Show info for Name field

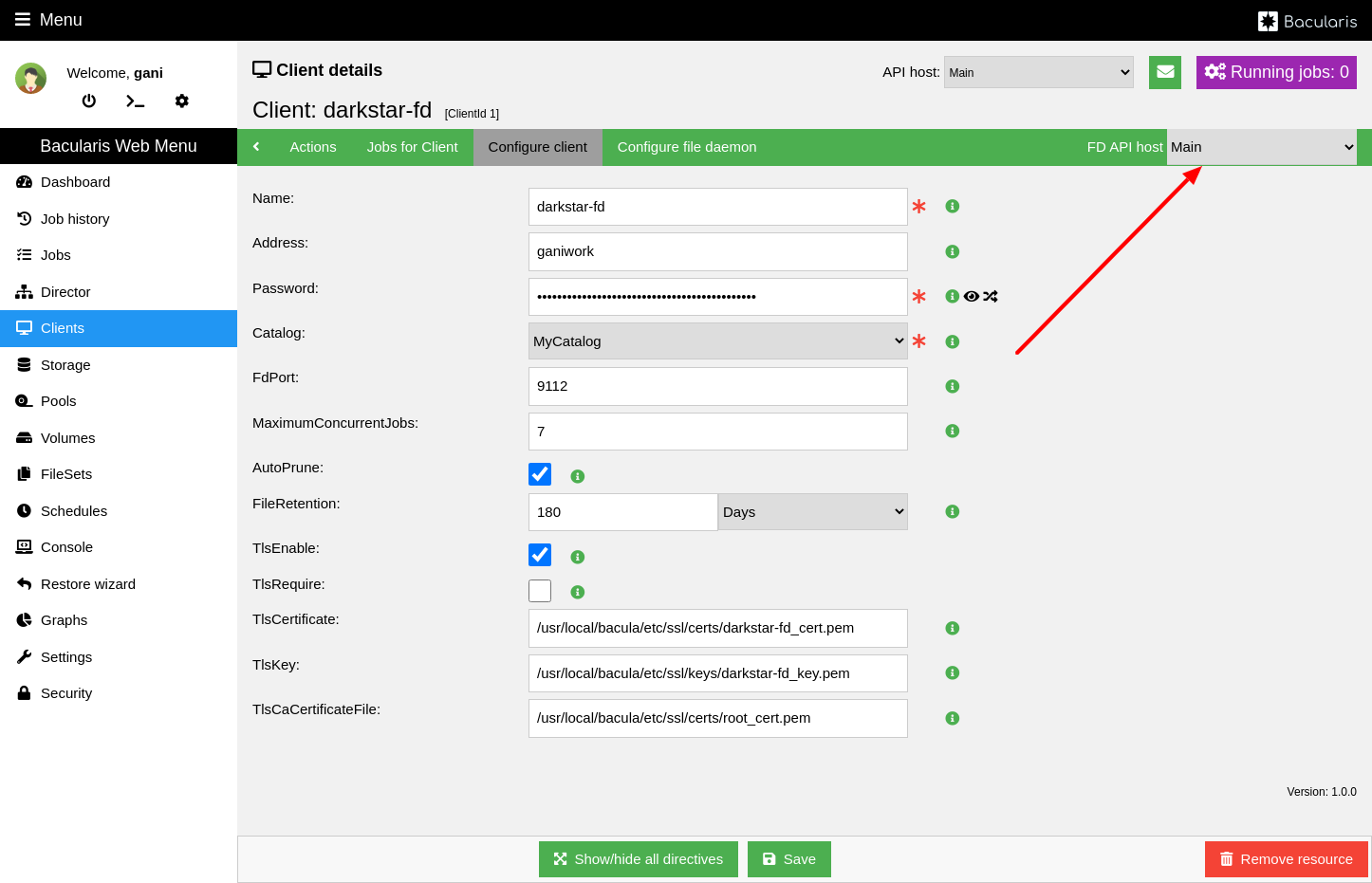click(x=953, y=206)
